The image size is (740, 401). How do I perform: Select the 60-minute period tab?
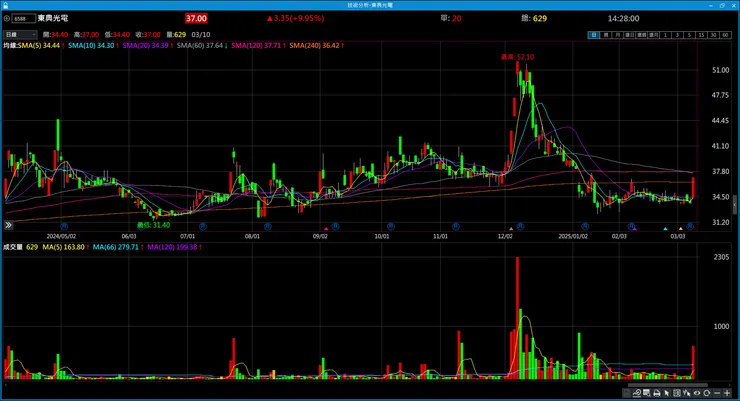pyautogui.click(x=725, y=35)
